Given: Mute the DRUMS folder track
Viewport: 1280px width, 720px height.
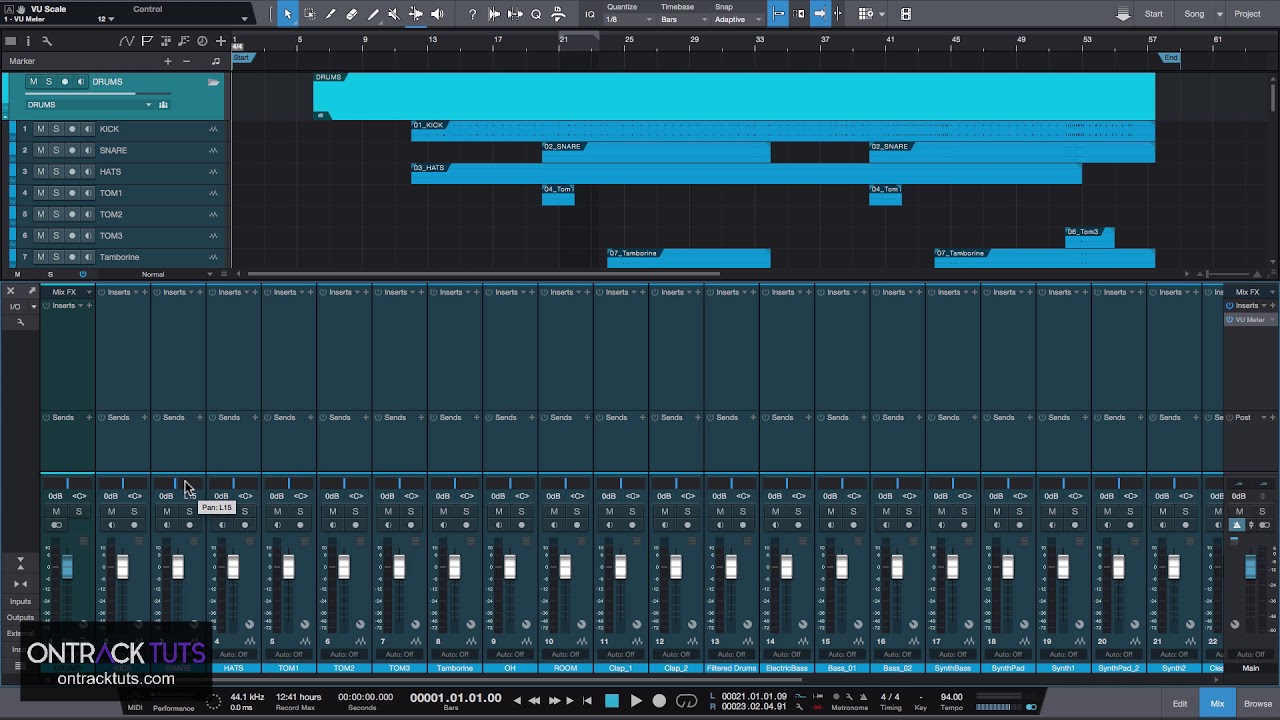Looking at the screenshot, I should tap(33, 82).
